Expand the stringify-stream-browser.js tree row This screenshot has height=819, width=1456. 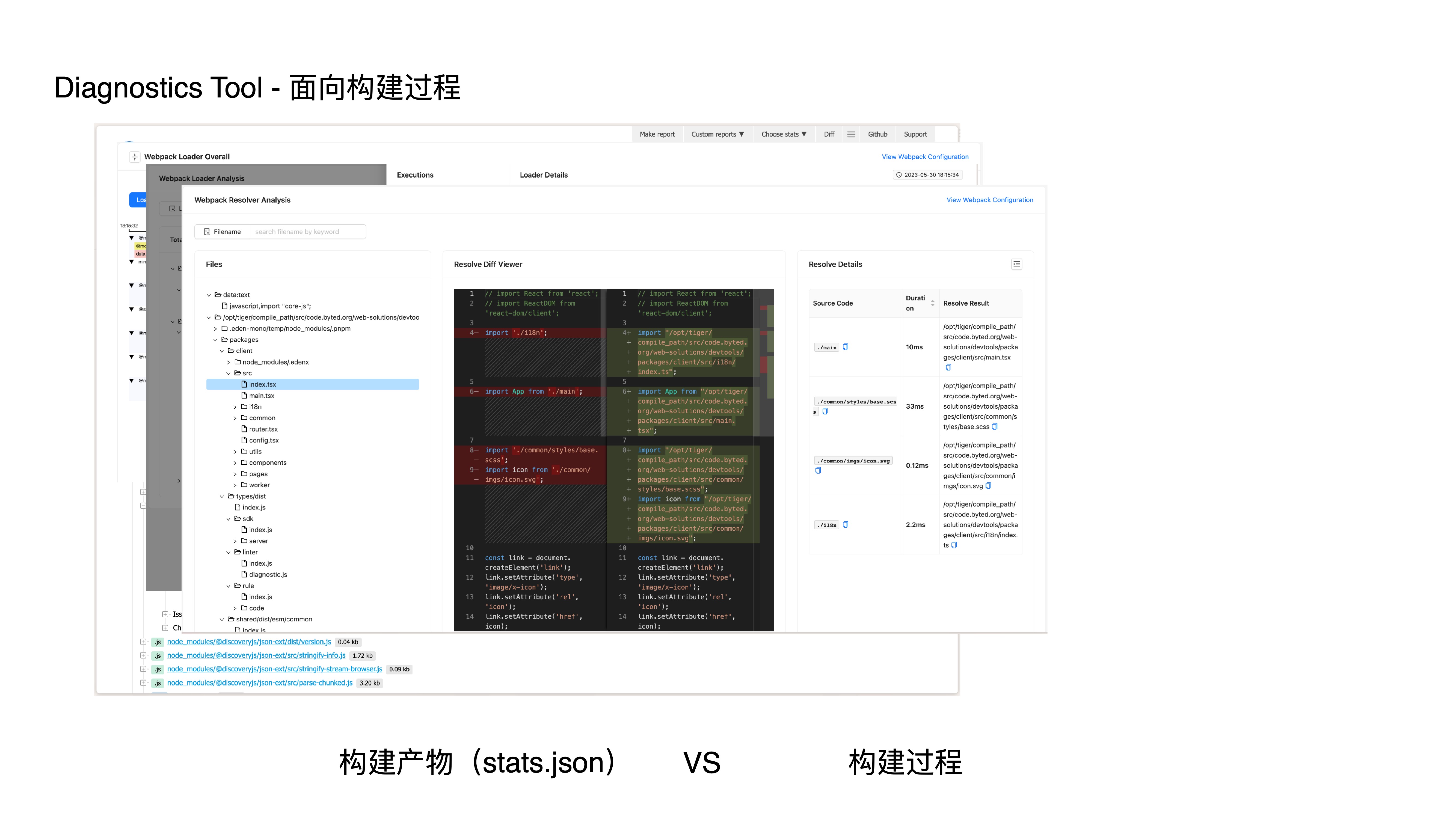(x=143, y=669)
